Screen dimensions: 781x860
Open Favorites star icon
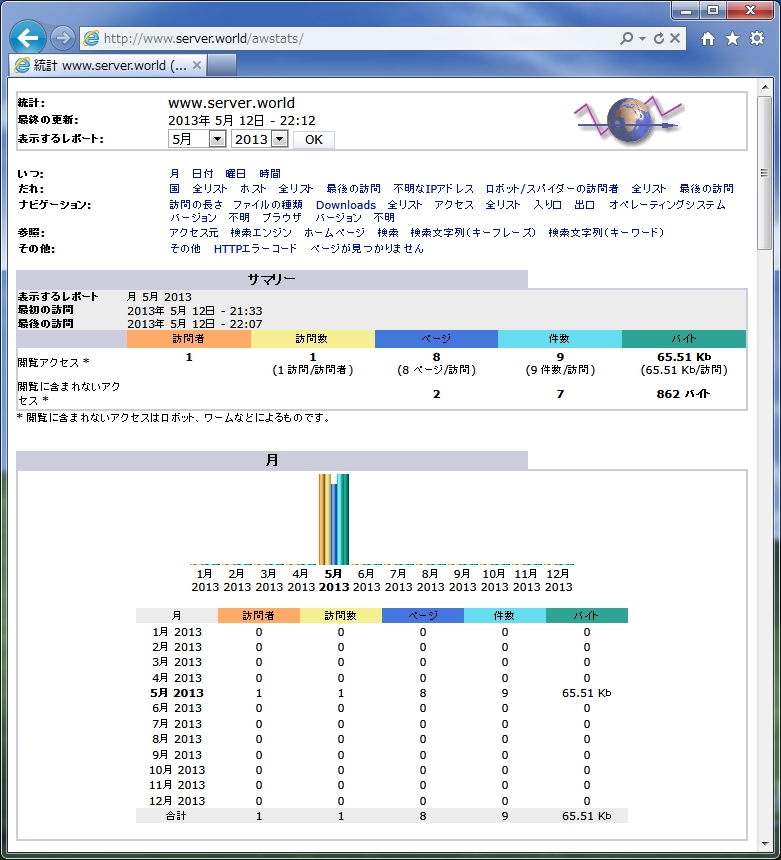tap(732, 38)
